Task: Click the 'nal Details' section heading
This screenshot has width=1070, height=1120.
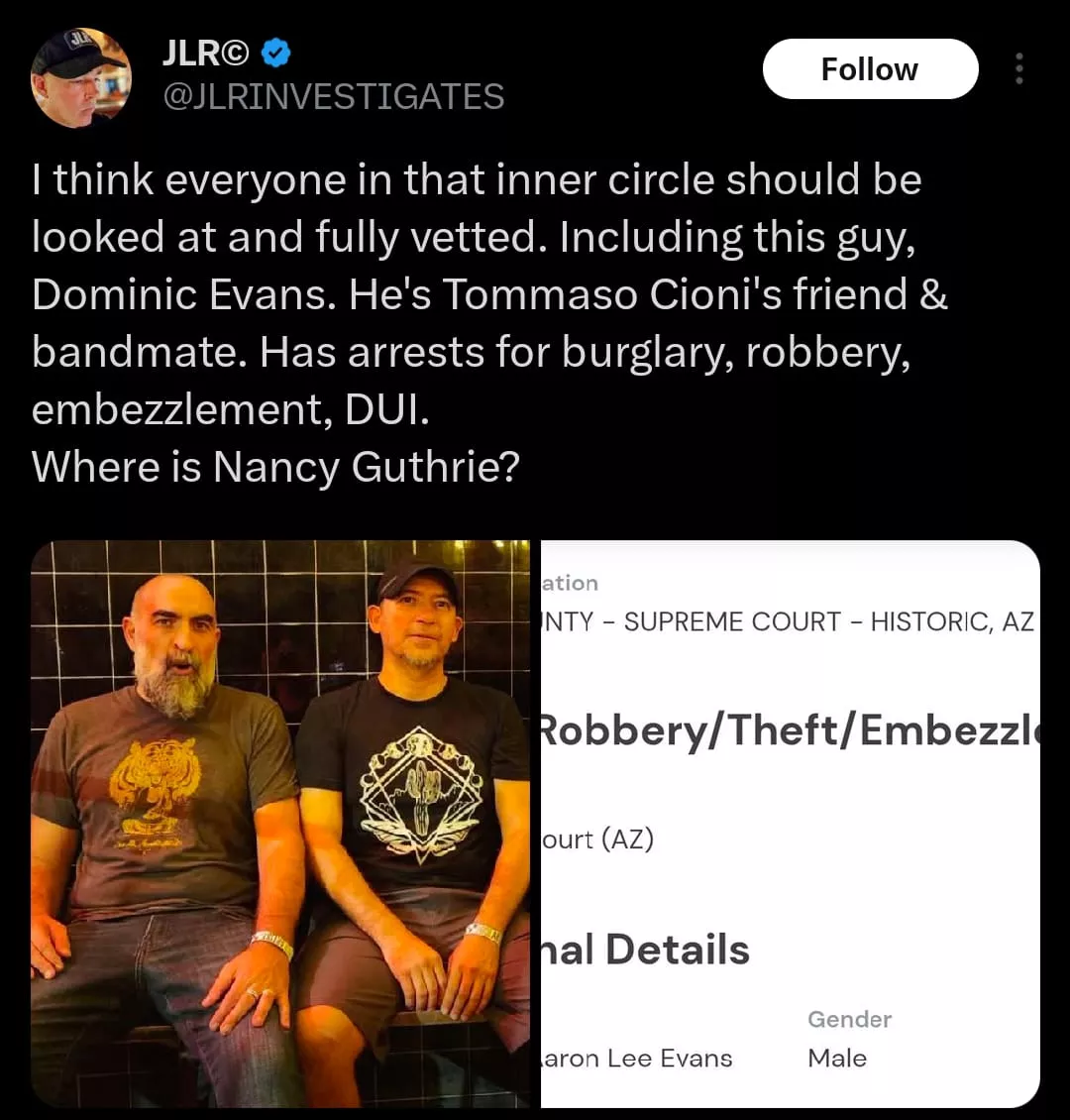Action: pos(645,950)
